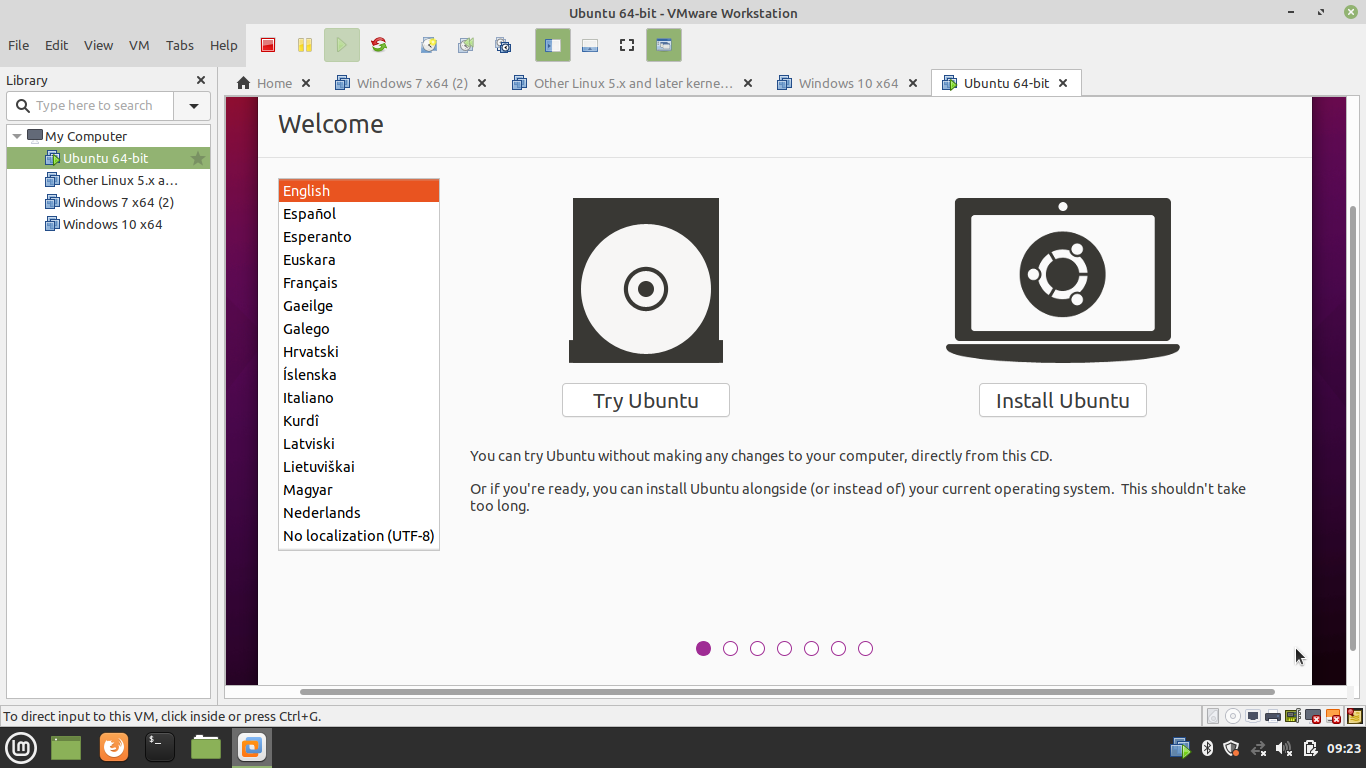Select Nederlands in the language list
Viewport: 1366px width, 768px height.
point(359,513)
